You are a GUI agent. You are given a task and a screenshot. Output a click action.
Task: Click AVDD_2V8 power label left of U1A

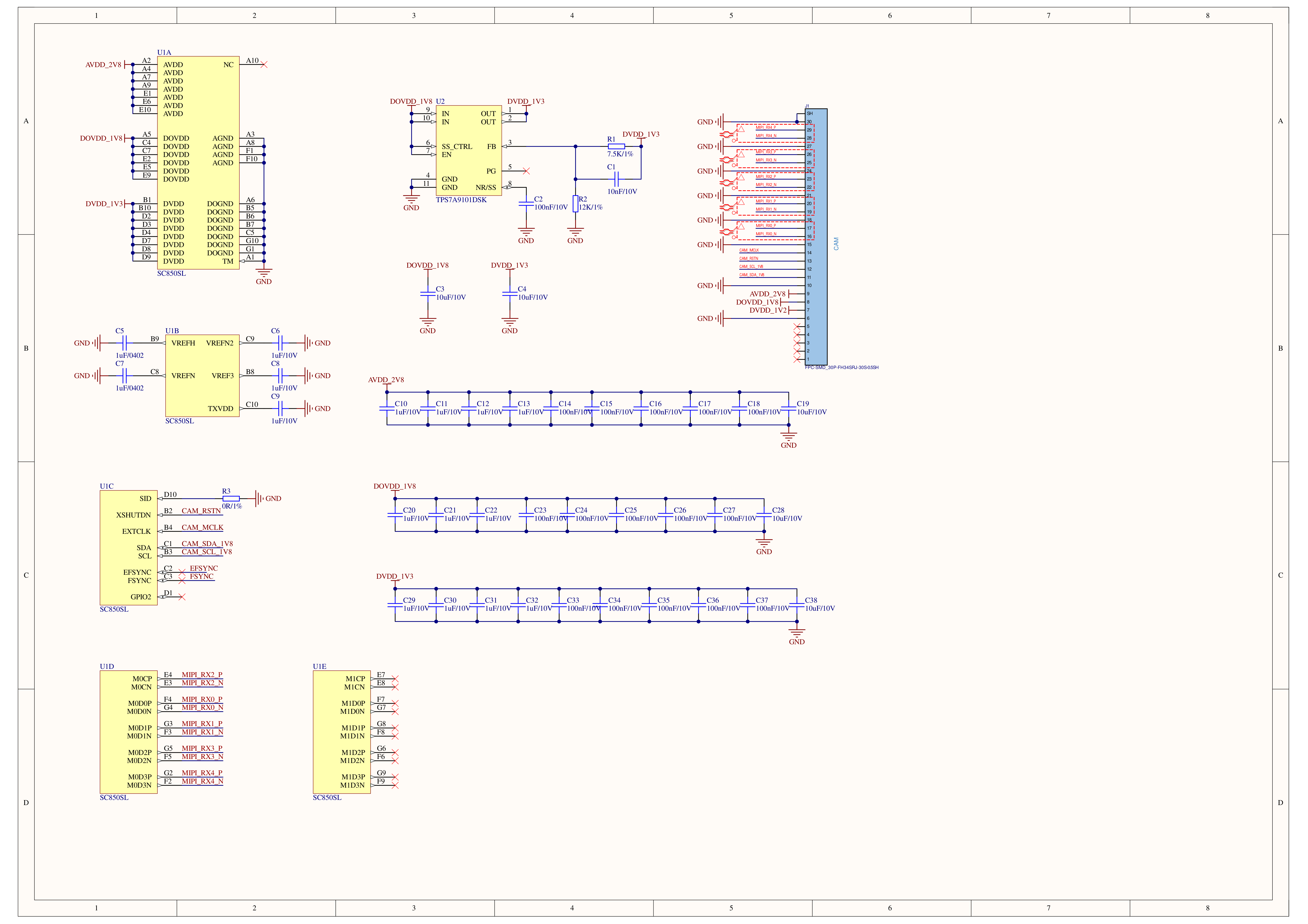click(x=103, y=65)
